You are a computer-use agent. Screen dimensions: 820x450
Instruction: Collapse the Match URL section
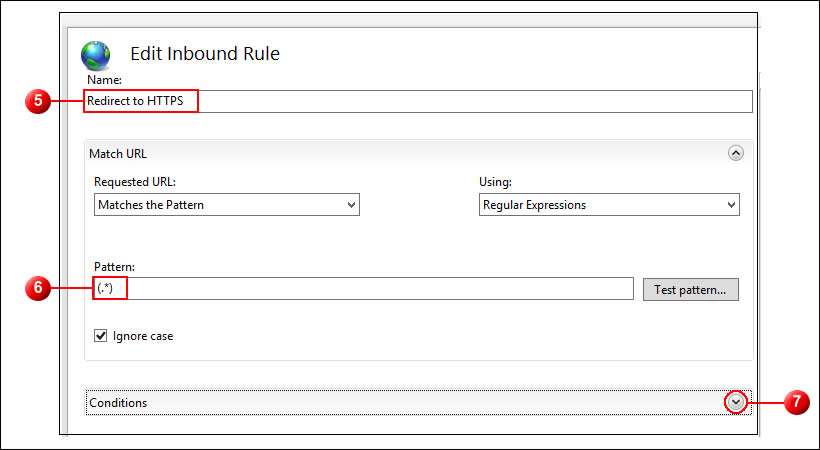pyautogui.click(x=736, y=153)
